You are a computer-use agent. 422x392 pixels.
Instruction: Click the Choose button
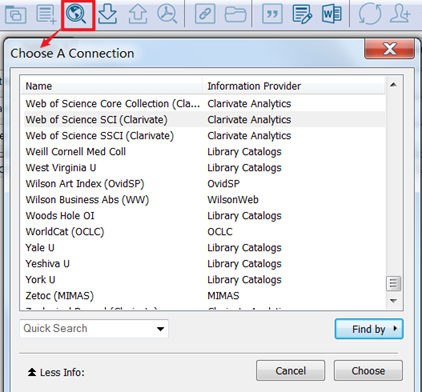pos(368,371)
